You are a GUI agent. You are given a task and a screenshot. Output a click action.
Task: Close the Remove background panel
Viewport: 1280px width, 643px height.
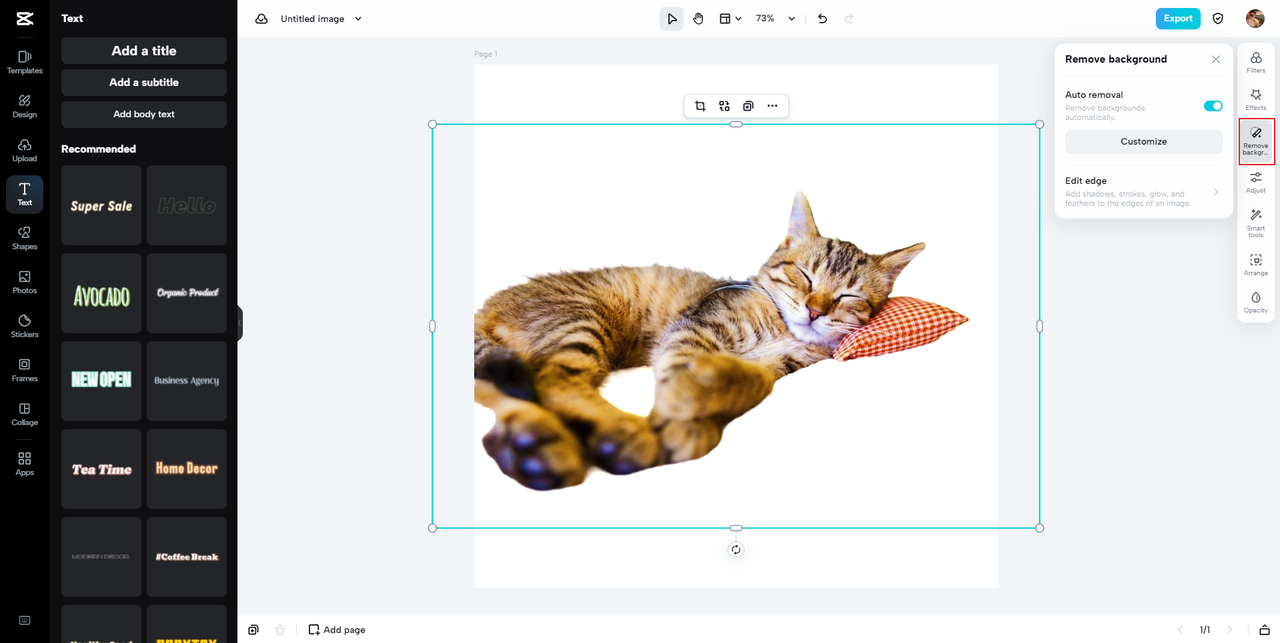tap(1216, 59)
